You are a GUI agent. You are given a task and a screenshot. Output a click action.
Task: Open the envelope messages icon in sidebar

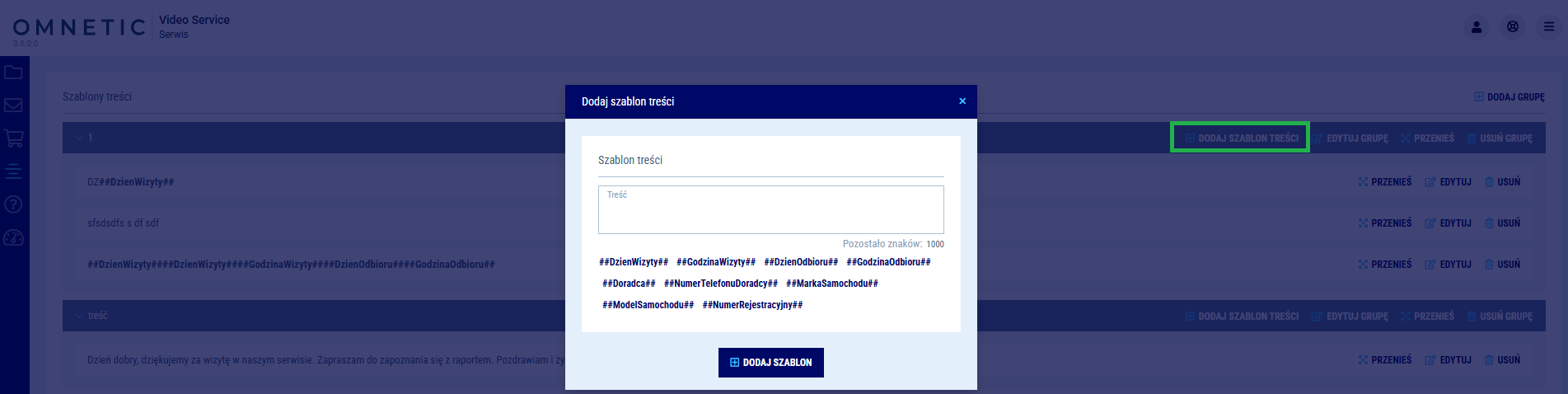click(x=13, y=106)
